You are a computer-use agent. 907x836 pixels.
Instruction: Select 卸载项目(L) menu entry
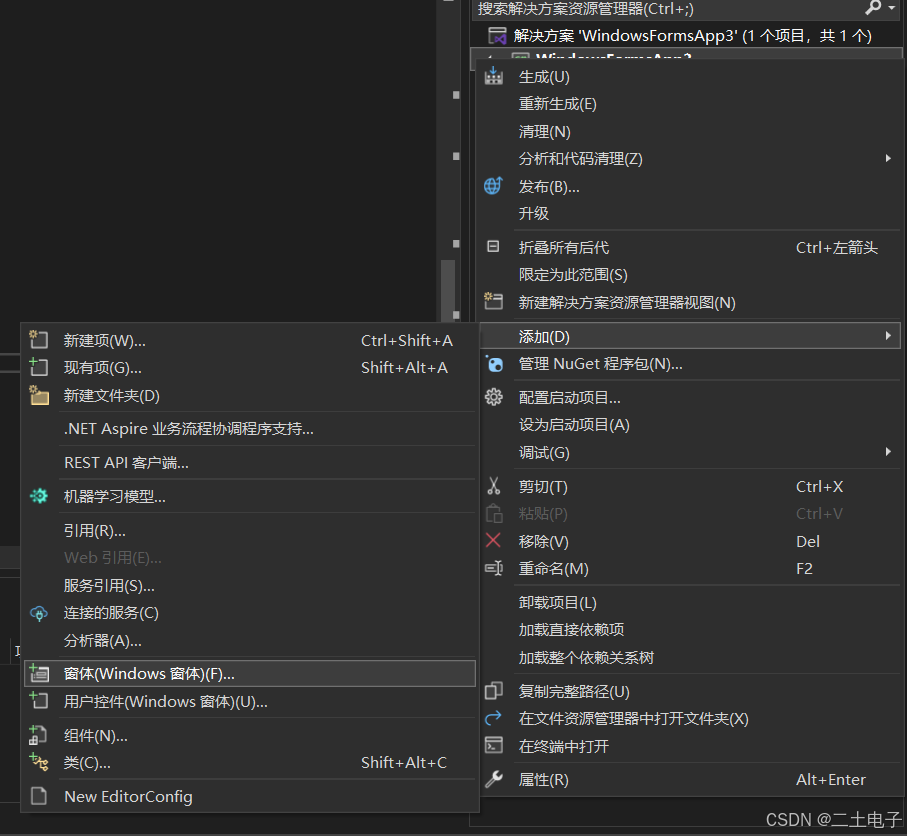(x=690, y=602)
